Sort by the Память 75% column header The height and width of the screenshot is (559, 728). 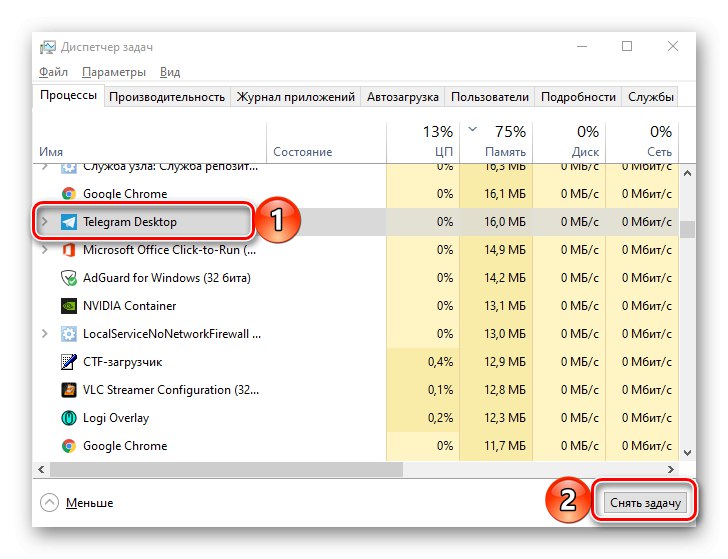[x=496, y=142]
